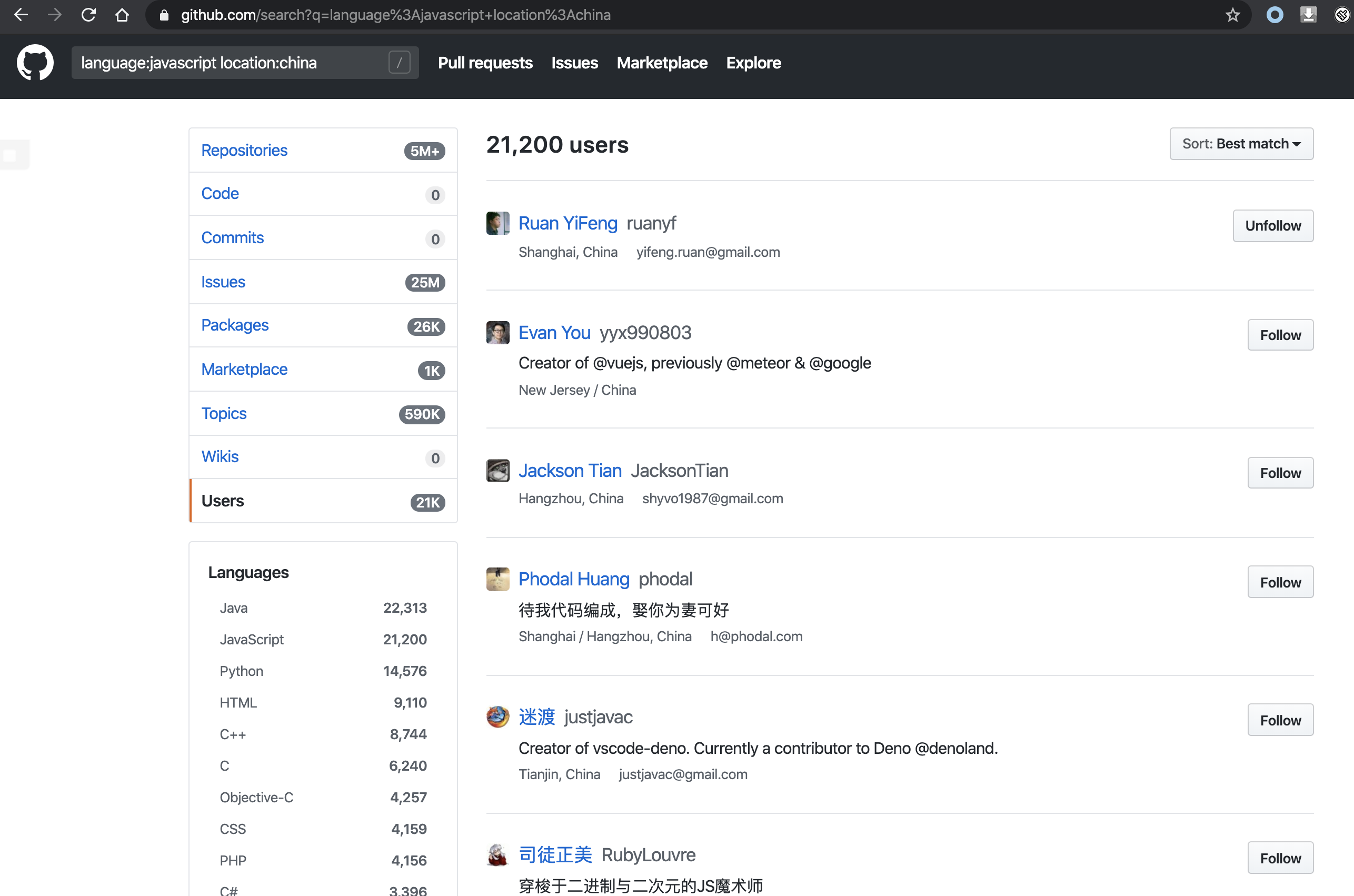The width and height of the screenshot is (1354, 896).
Task: Click the search field with language:javascript query
Action: pos(228,63)
